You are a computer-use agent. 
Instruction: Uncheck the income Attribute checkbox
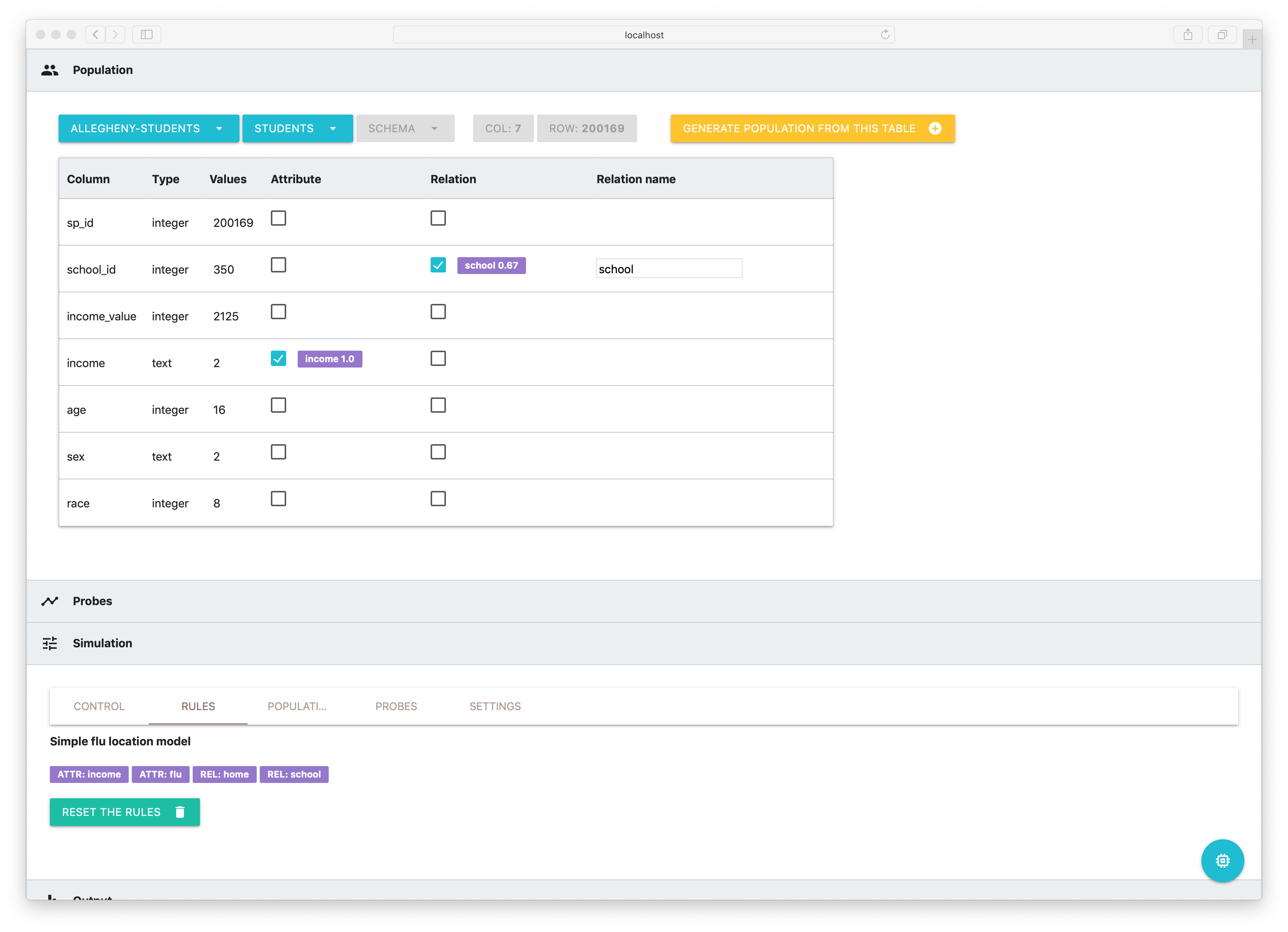pos(278,358)
